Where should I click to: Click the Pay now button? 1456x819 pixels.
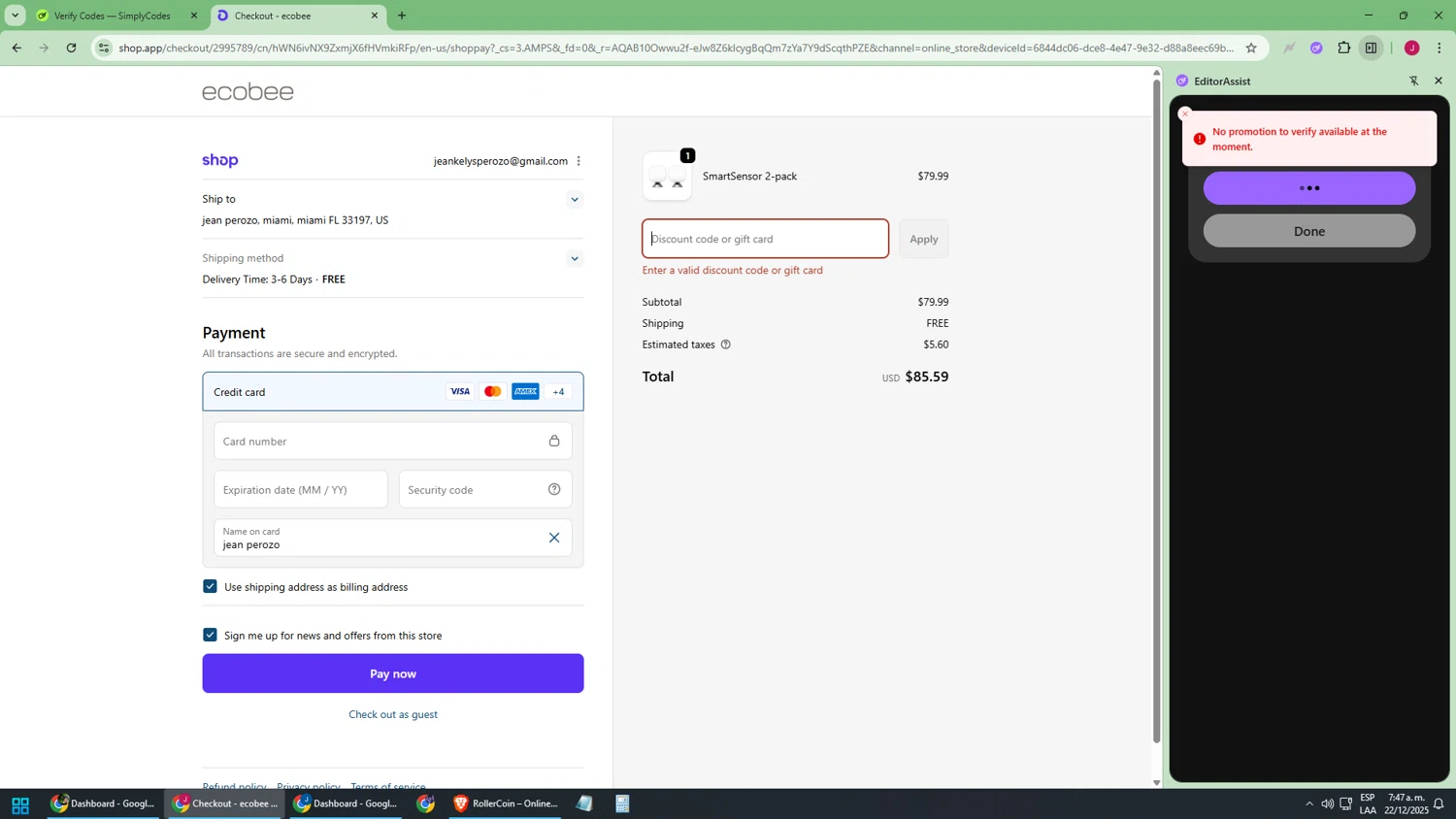click(393, 673)
